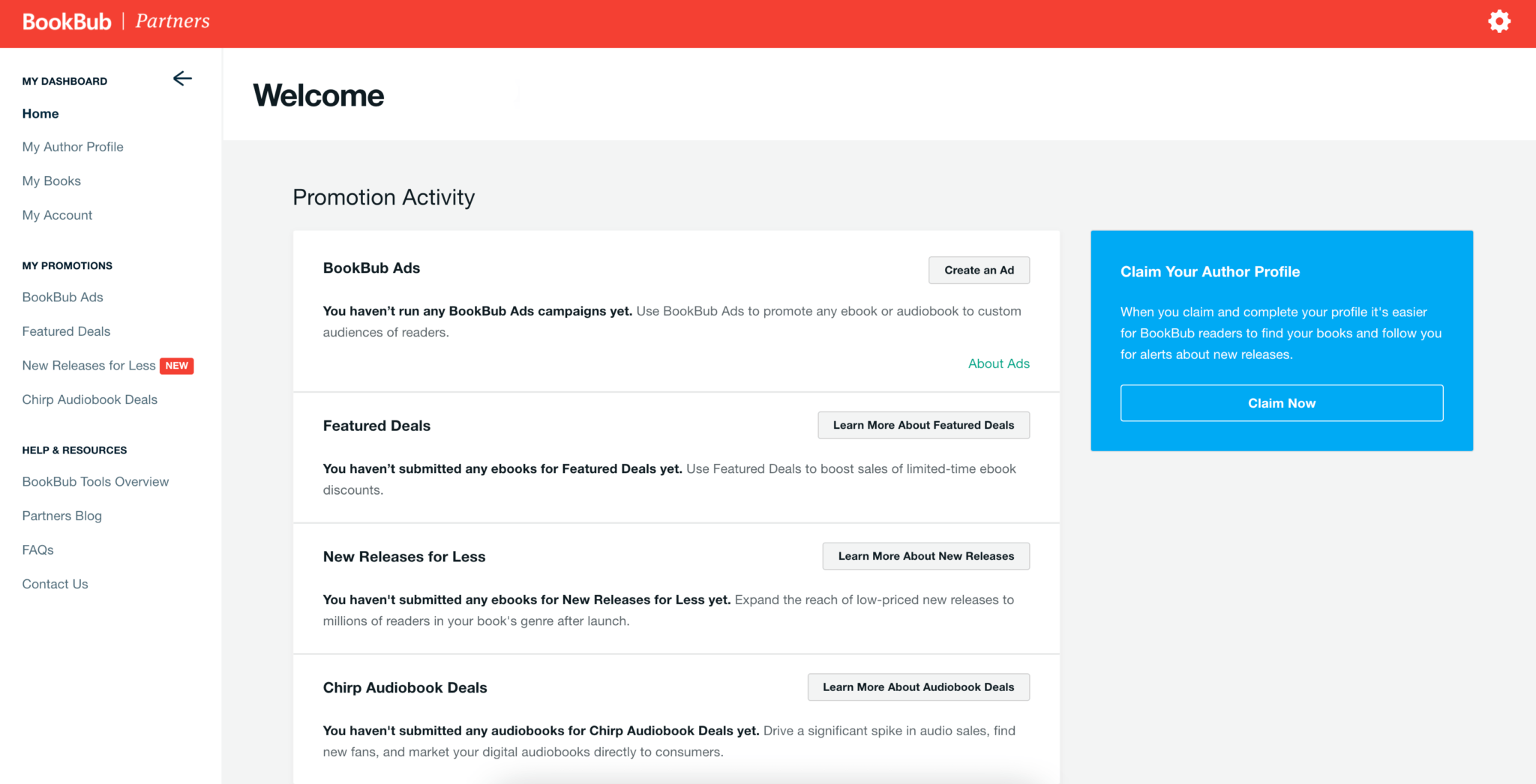Collapse sidebar with the back arrow

[182, 79]
